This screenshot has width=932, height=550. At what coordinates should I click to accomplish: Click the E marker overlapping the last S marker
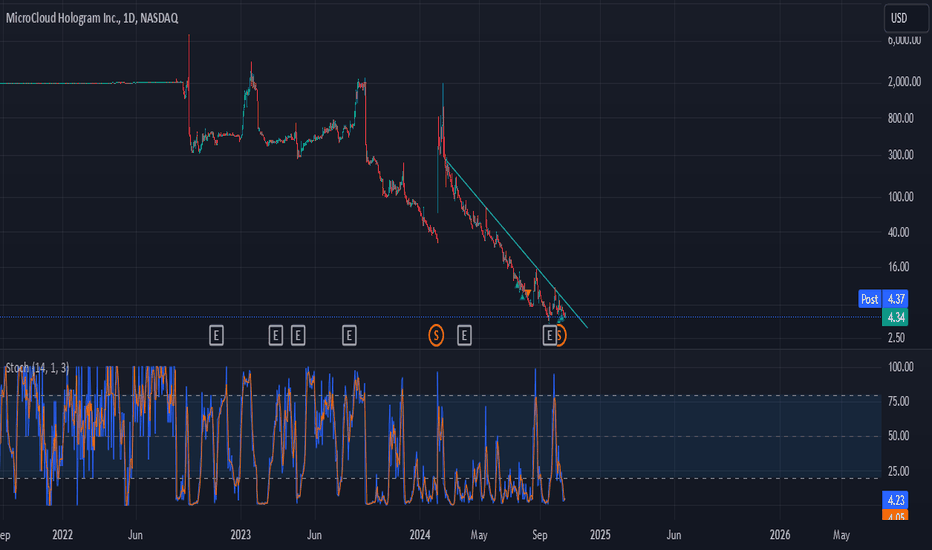point(549,336)
